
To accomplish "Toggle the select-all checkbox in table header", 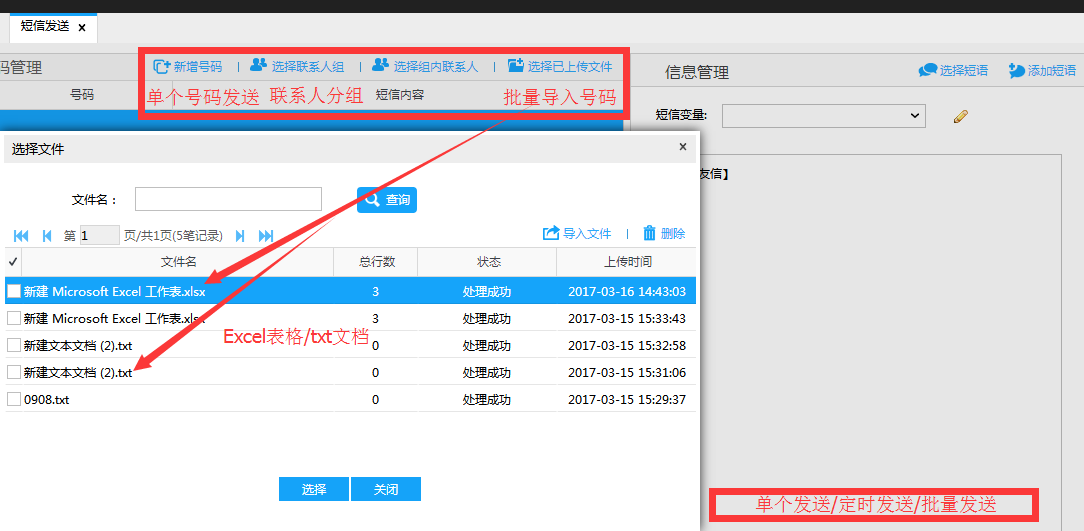I will (x=13, y=262).
